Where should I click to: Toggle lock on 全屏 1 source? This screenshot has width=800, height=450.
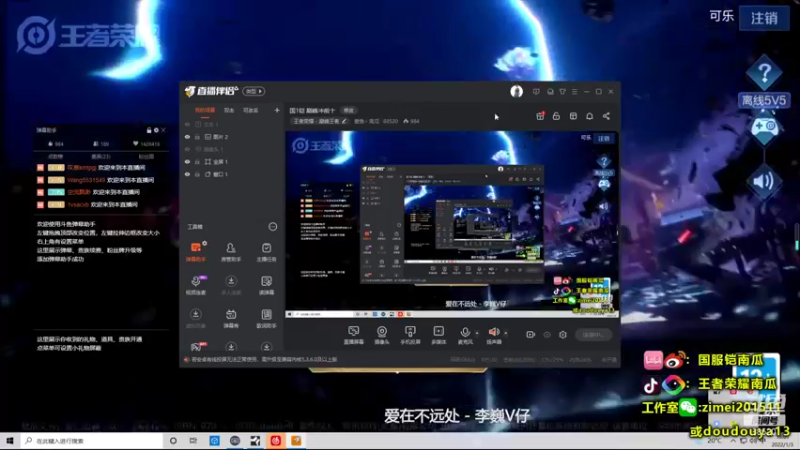tap(197, 162)
